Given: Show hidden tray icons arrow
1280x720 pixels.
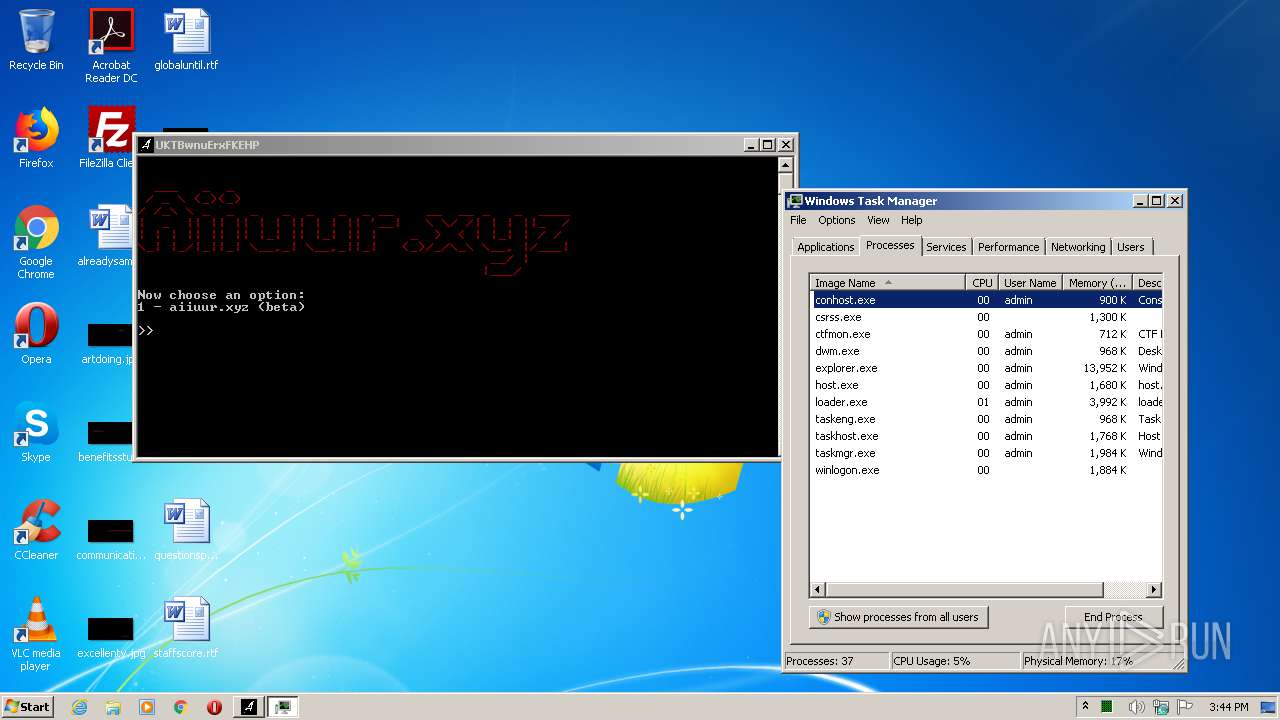Looking at the screenshot, I should point(1085,707).
